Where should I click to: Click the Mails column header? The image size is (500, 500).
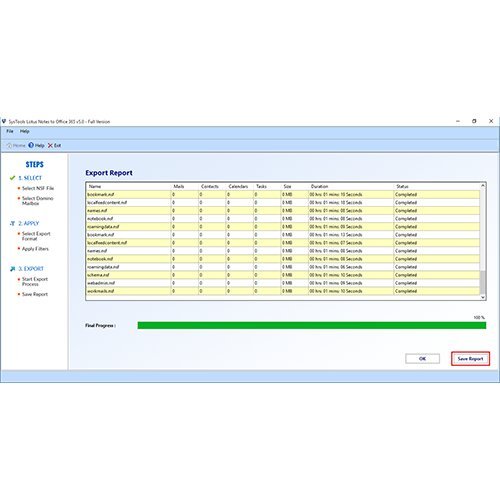pyautogui.click(x=185, y=186)
